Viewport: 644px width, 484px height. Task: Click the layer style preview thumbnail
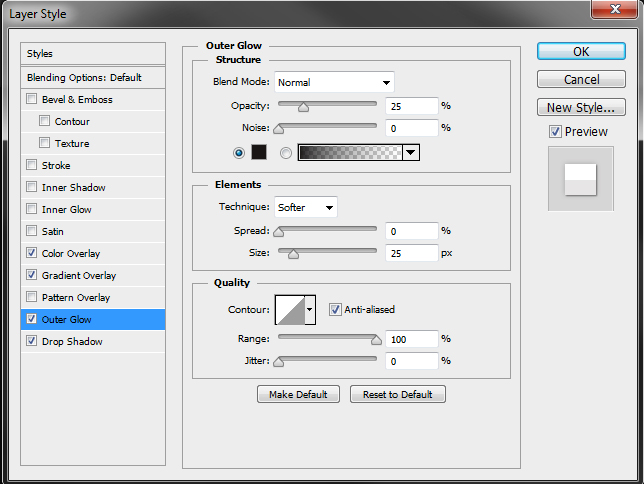[x=580, y=180]
